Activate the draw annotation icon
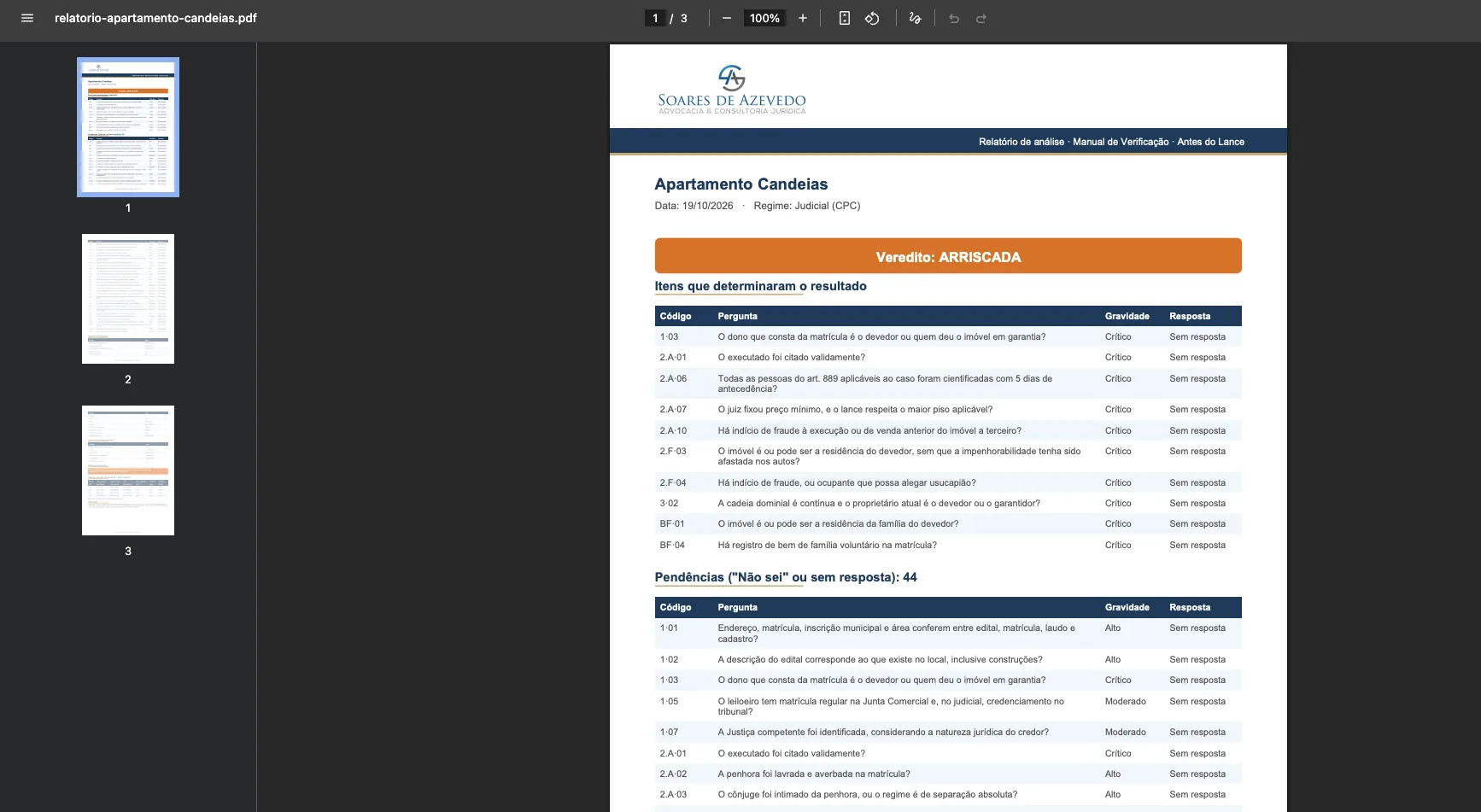The image size is (1481, 812). [915, 18]
